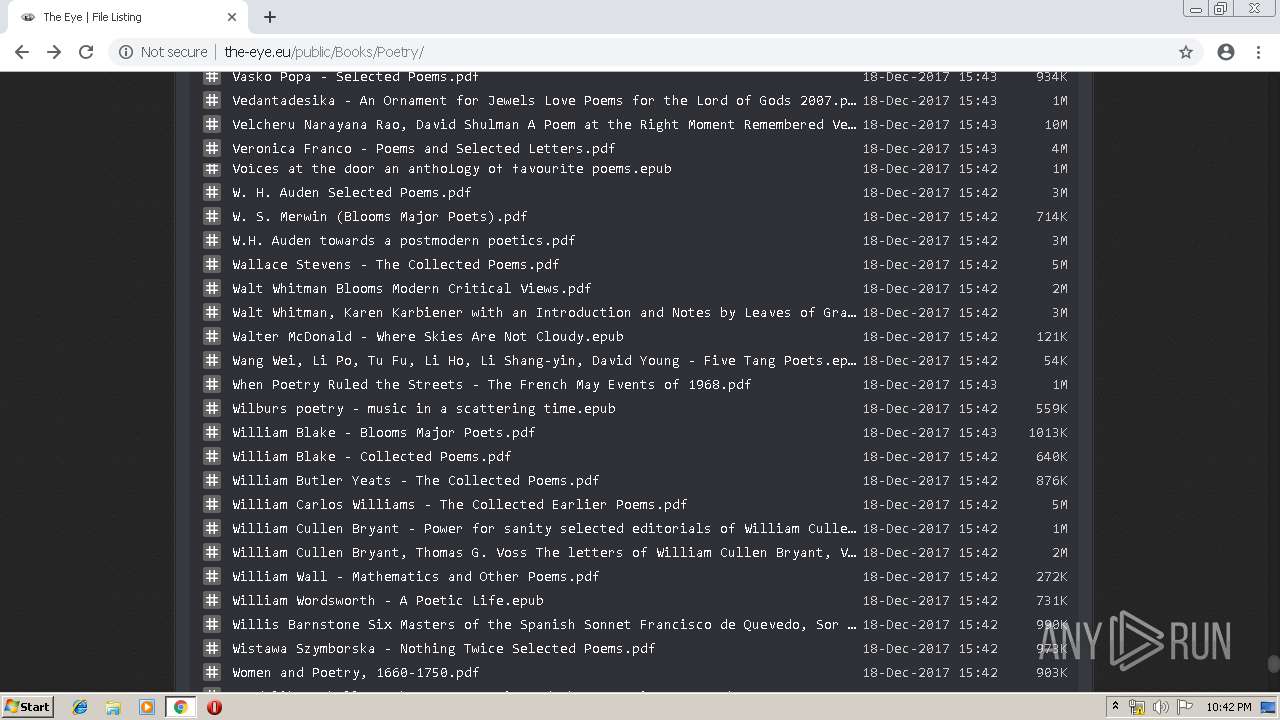Open William Blake - Blooms Major Poets.pdf
Image resolution: width=1280 pixels, height=720 pixels.
[x=383, y=432]
